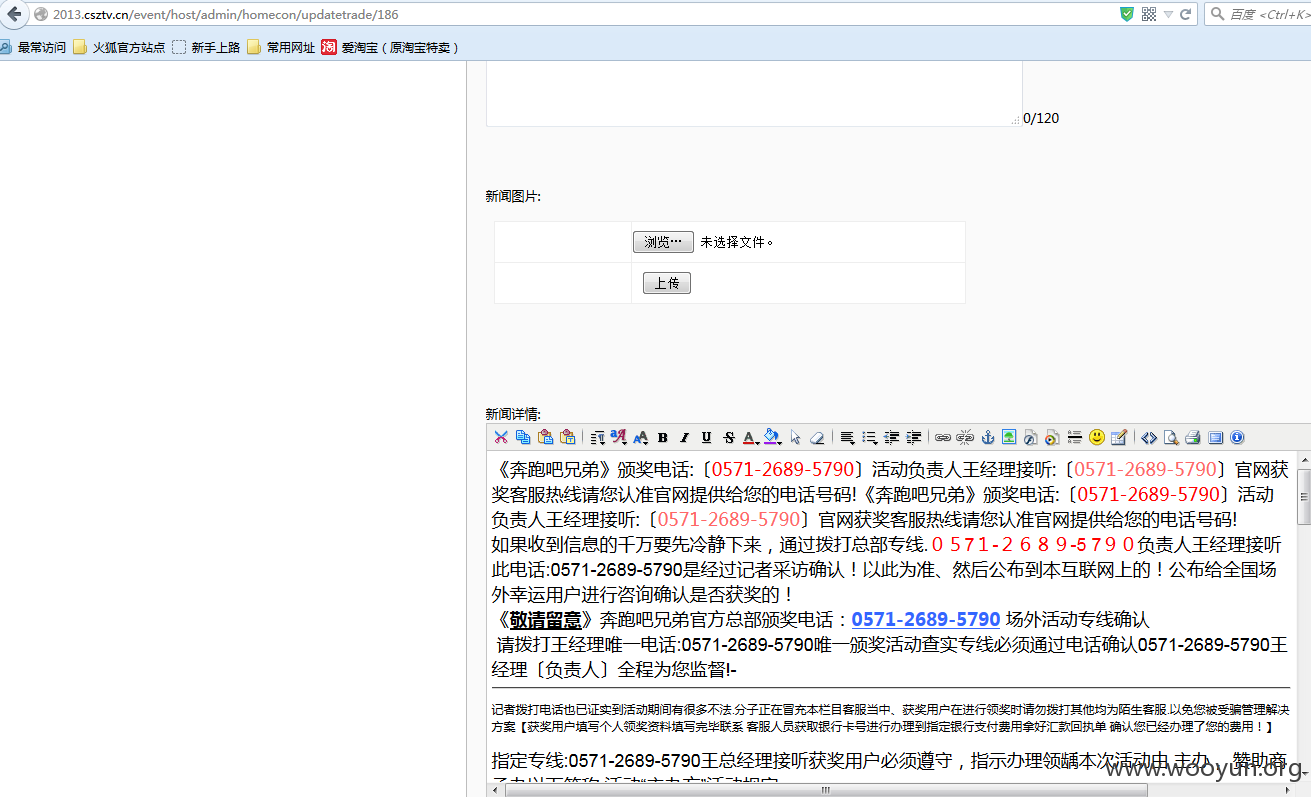Open the paragraph format dropdown

597,437
